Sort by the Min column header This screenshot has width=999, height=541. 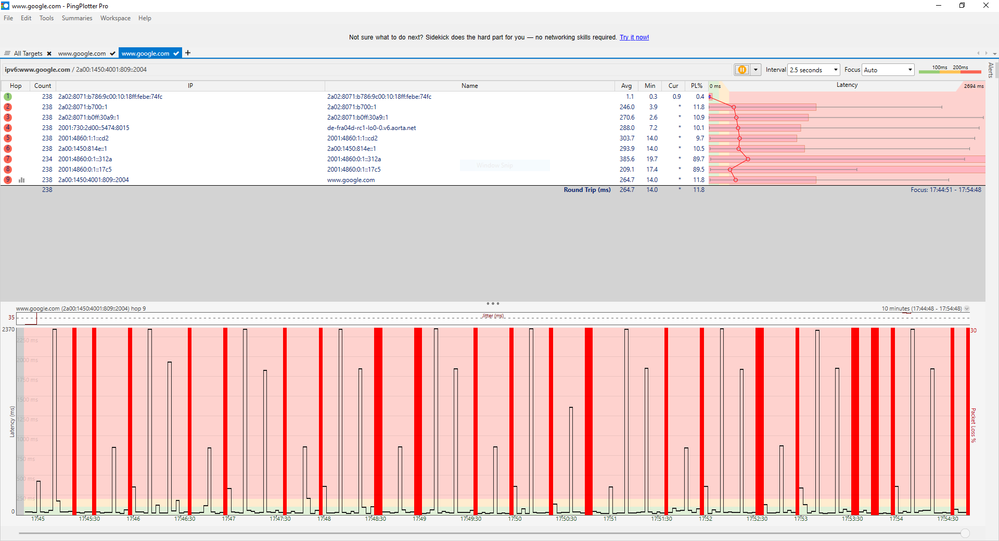coord(650,85)
